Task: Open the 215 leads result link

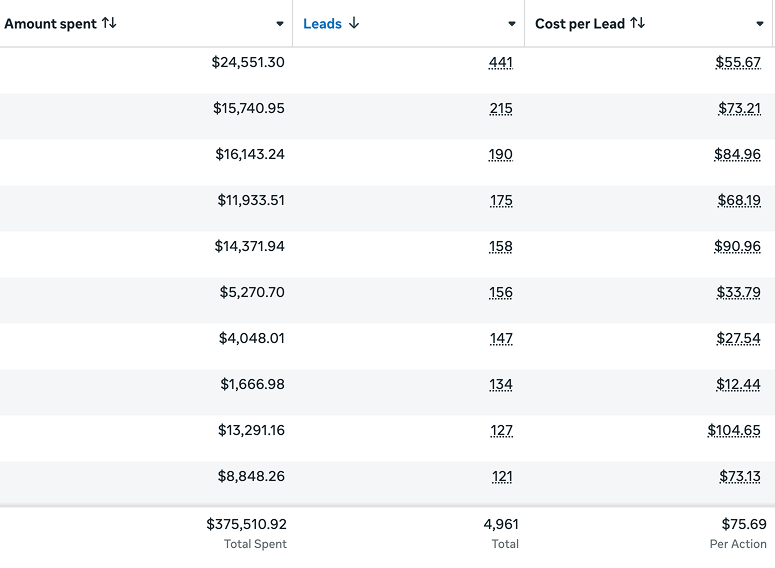Action: [x=500, y=109]
